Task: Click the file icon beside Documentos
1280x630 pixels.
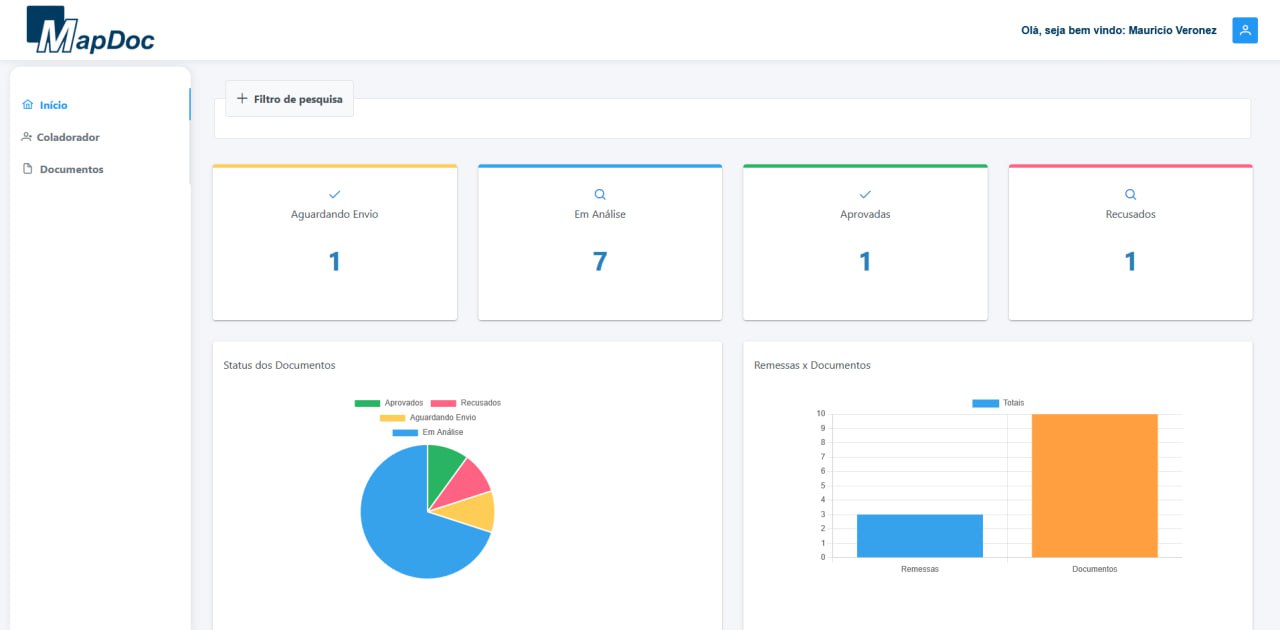Action: [28, 169]
